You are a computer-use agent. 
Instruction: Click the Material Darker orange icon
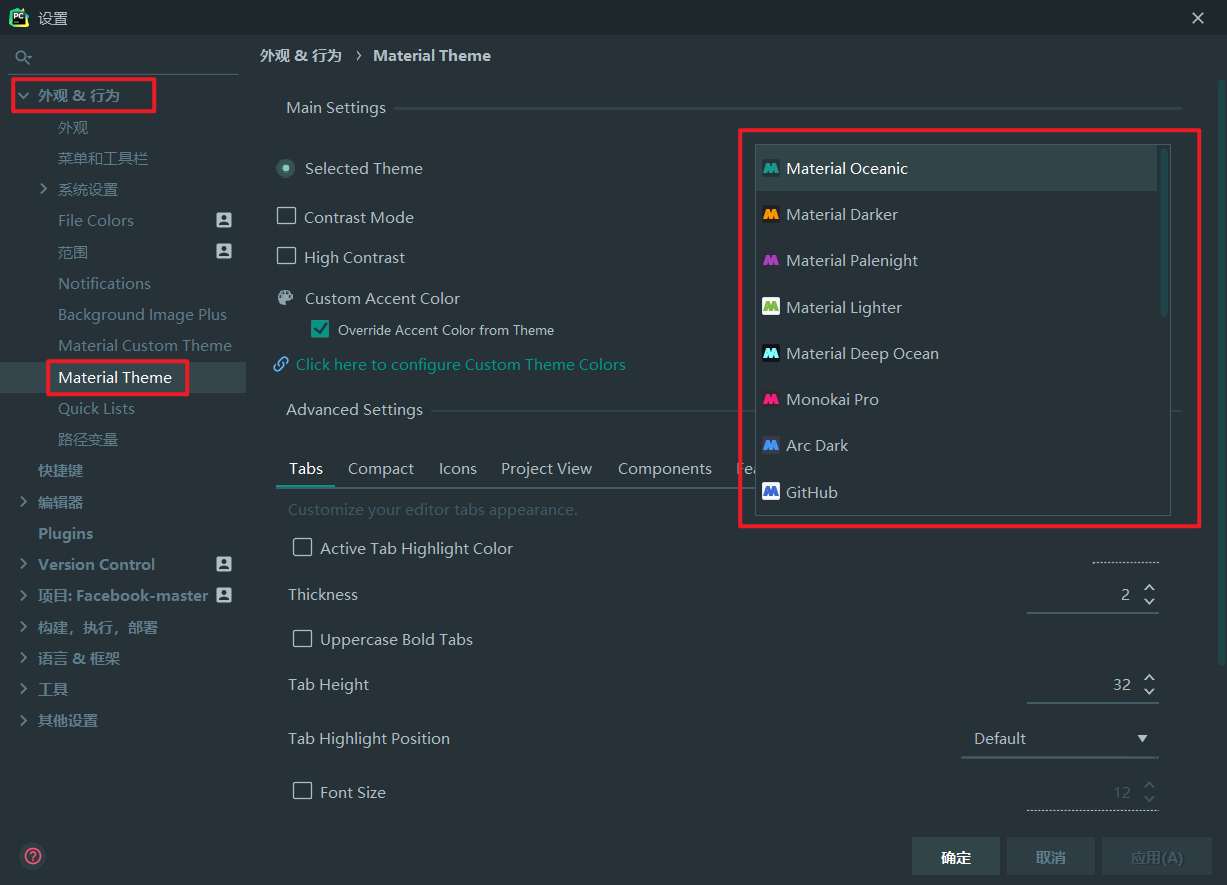(771, 214)
